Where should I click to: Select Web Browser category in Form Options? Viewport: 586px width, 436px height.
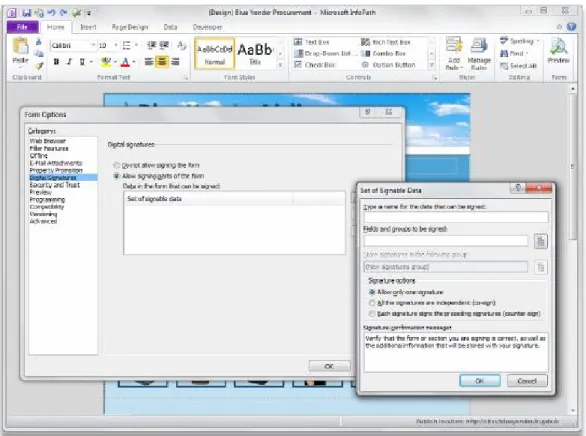click(47, 141)
